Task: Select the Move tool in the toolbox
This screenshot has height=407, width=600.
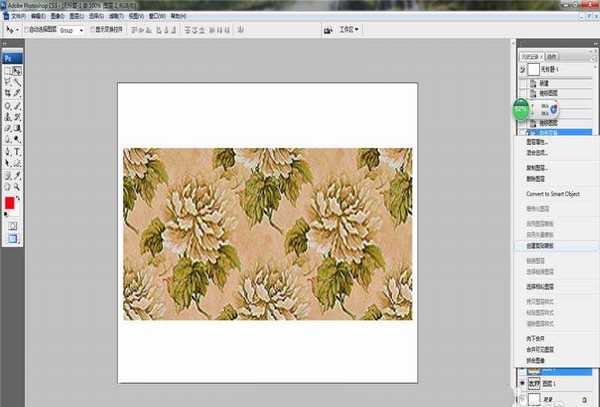Action: pyautogui.click(x=19, y=71)
